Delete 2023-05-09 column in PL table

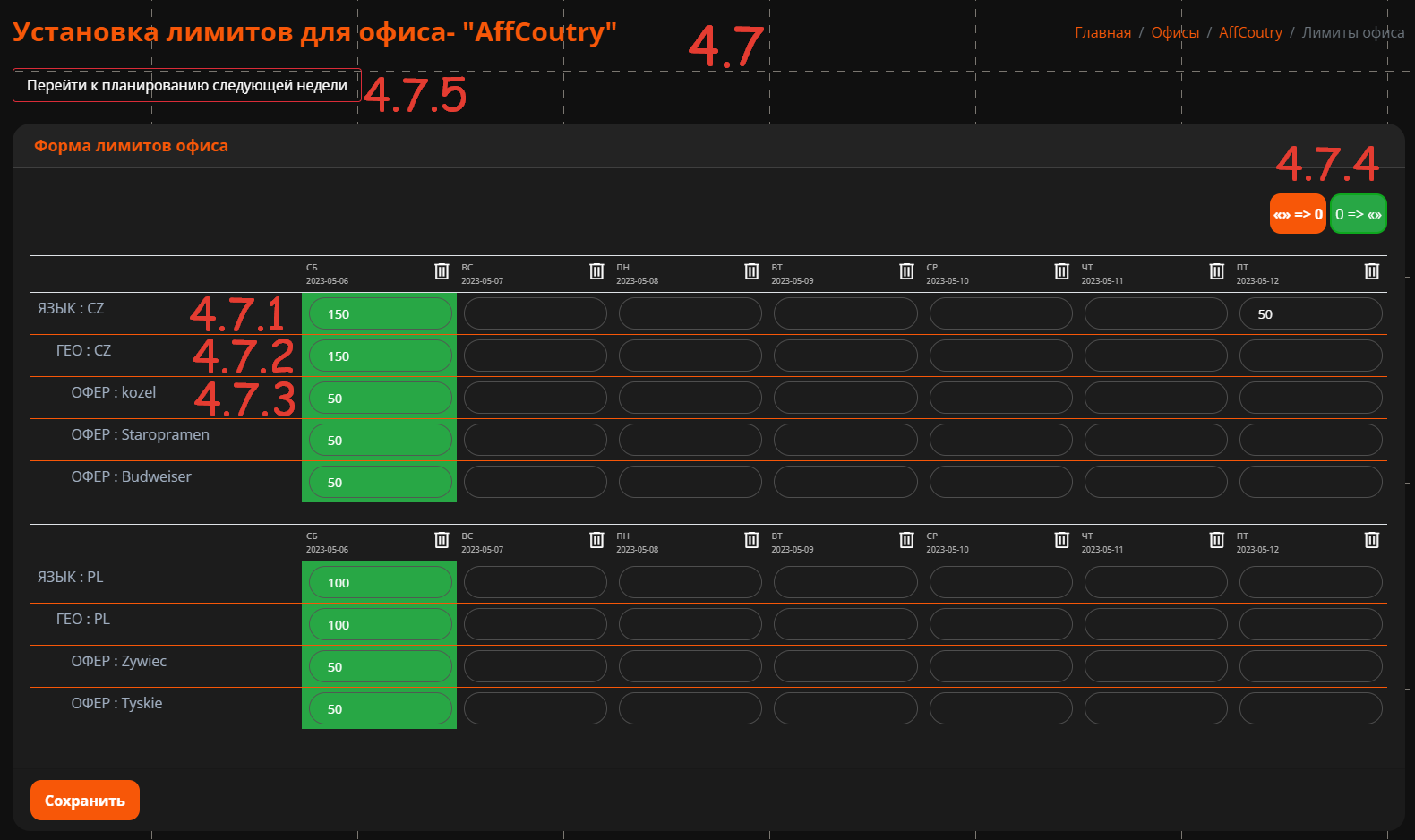coord(906,540)
